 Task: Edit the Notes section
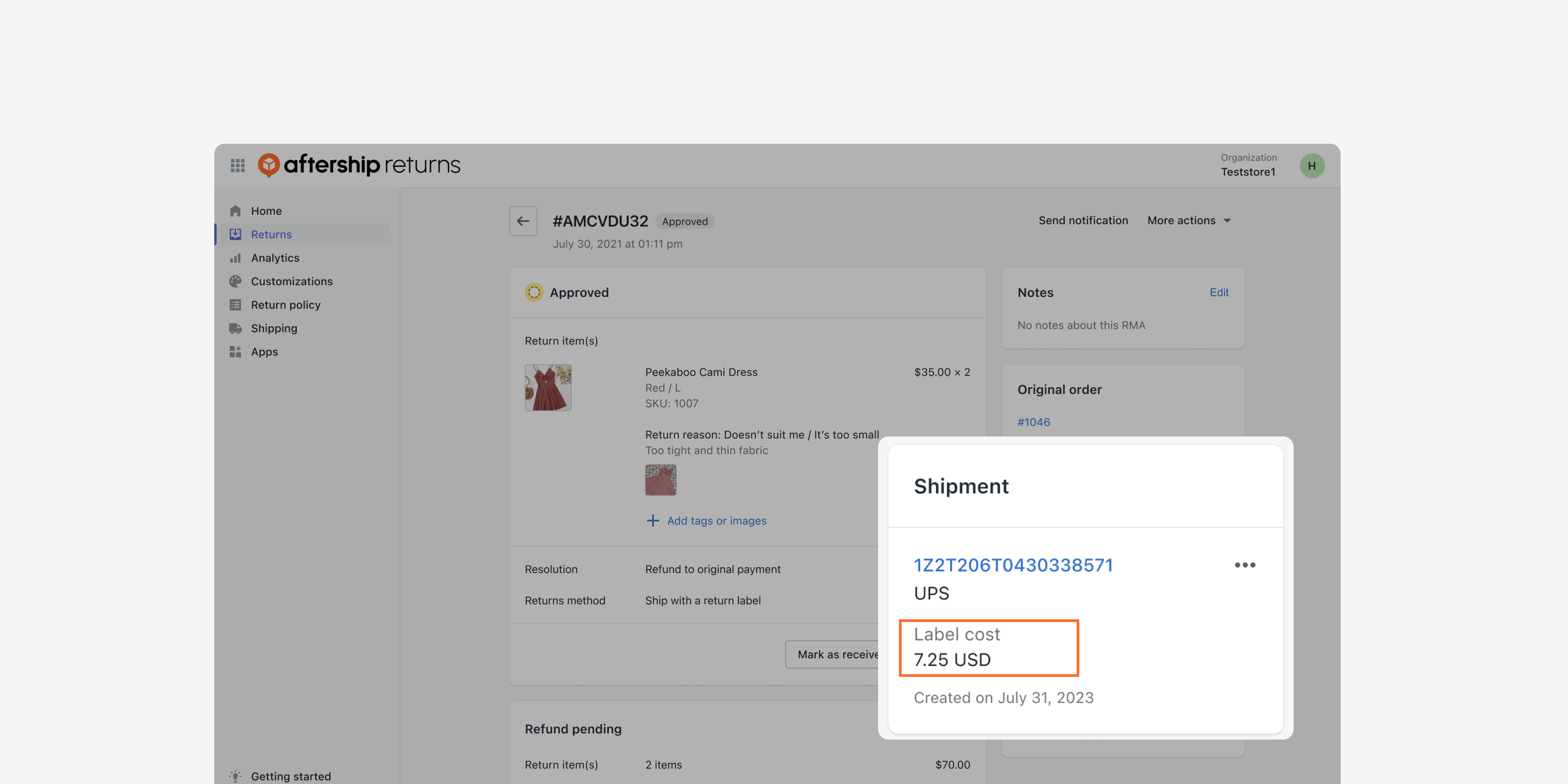[1219, 292]
